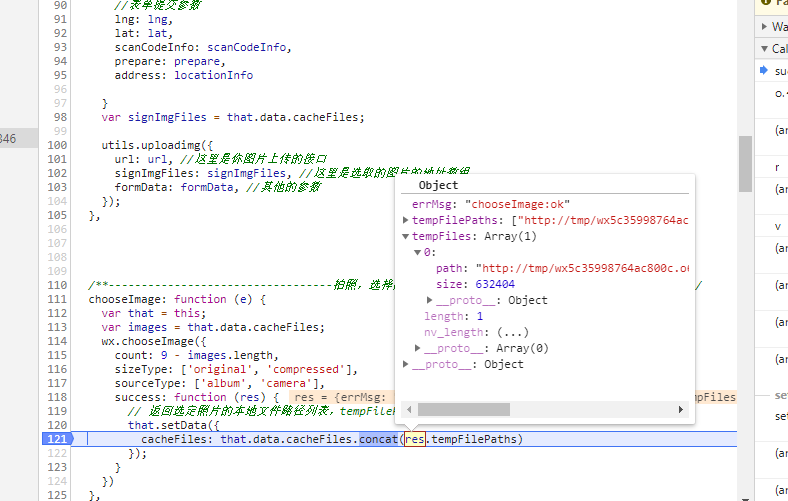
Task: Expand __proto__: Object under item 0
Action: coord(430,300)
